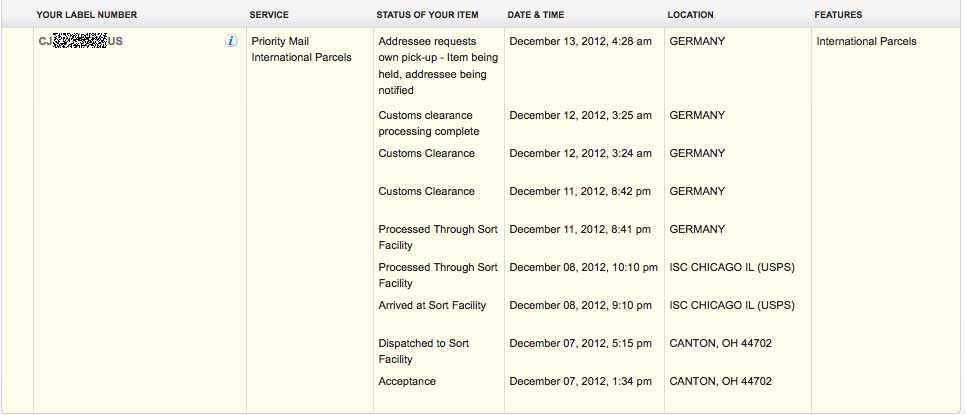Click STATUS OF YOUR ITEM header
The image size is (966, 415).
click(427, 14)
